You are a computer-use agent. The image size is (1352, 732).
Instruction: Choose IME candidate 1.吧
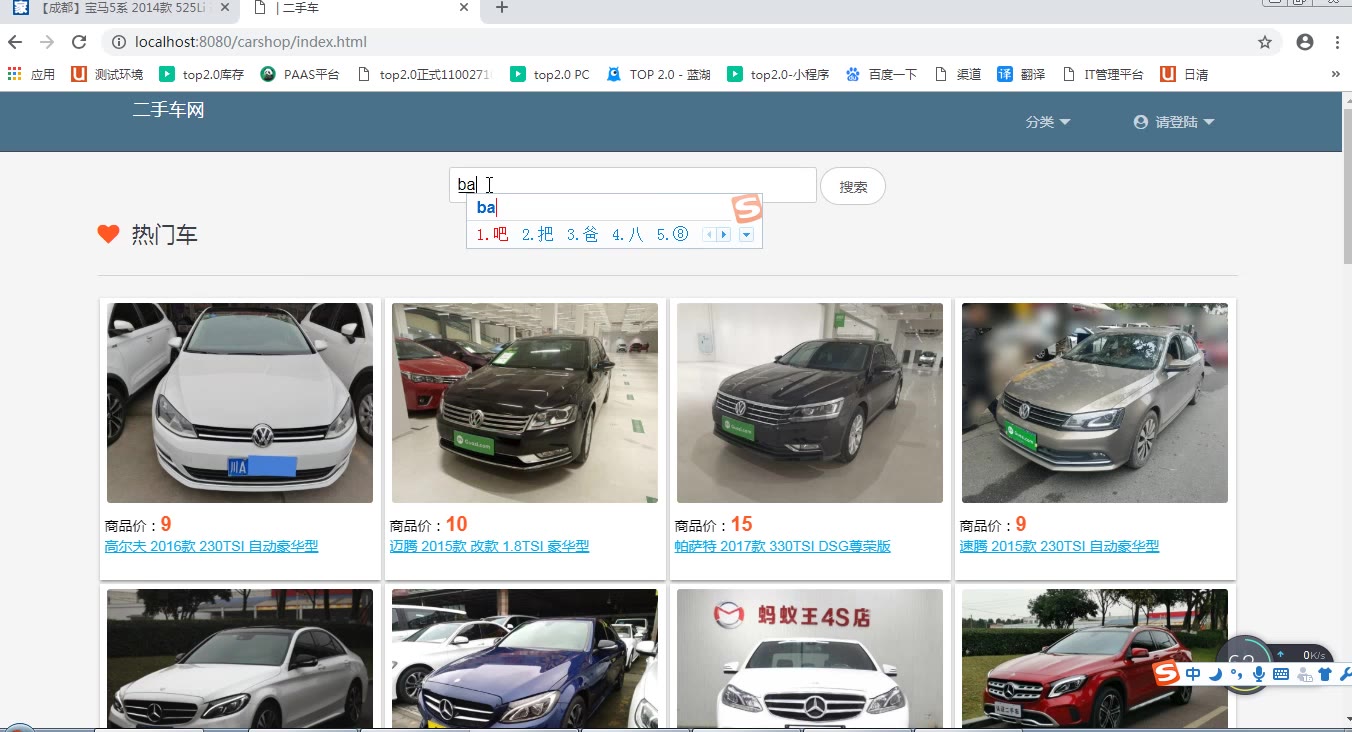tap(491, 235)
